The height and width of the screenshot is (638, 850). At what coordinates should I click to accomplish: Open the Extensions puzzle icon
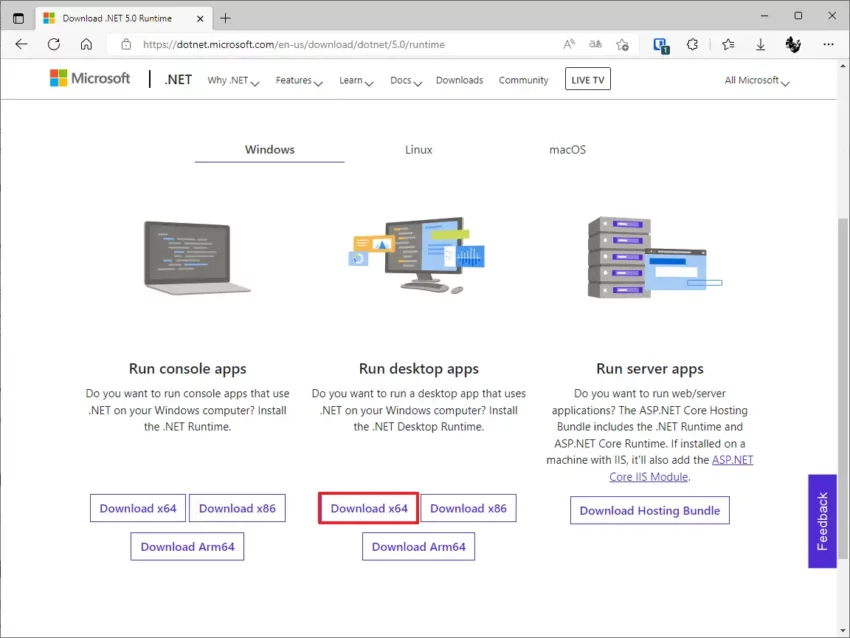692,44
